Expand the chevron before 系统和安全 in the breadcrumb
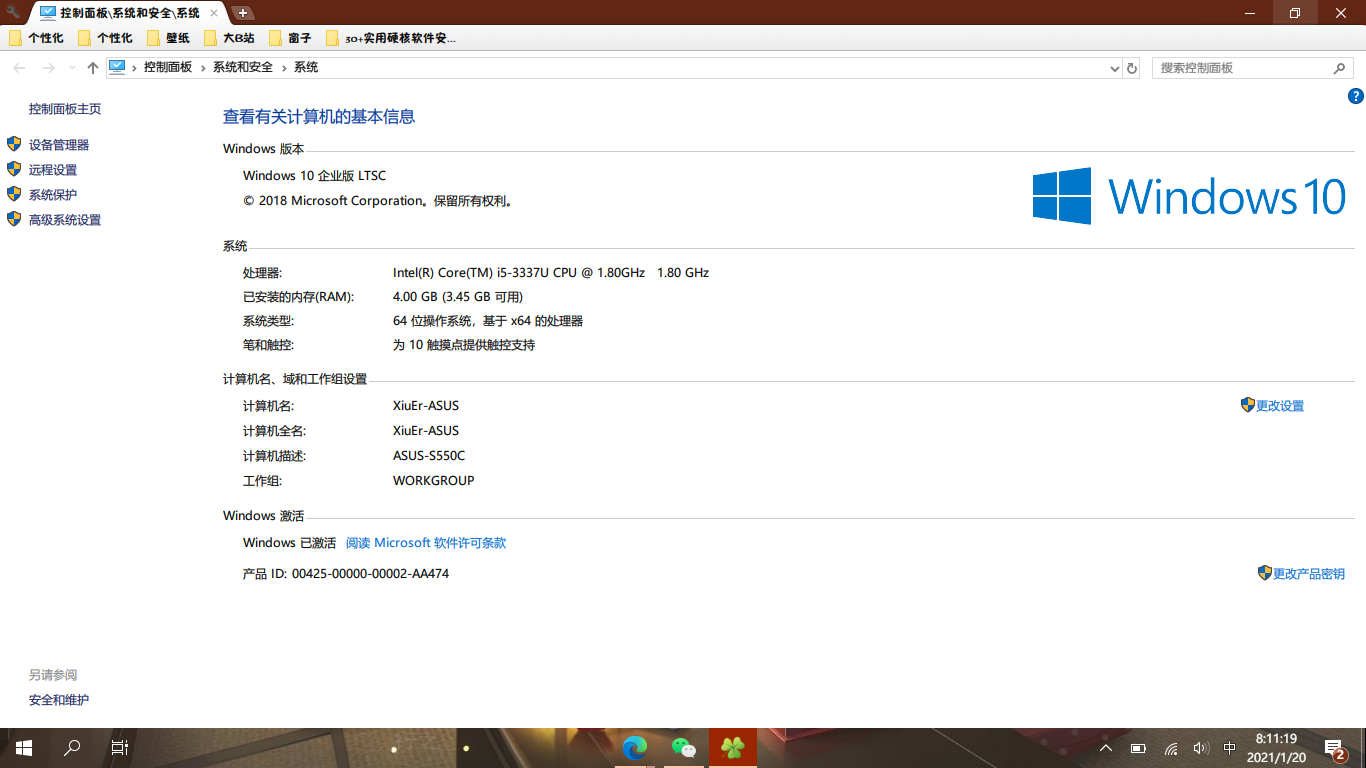The height and width of the screenshot is (768, 1366). [x=204, y=67]
